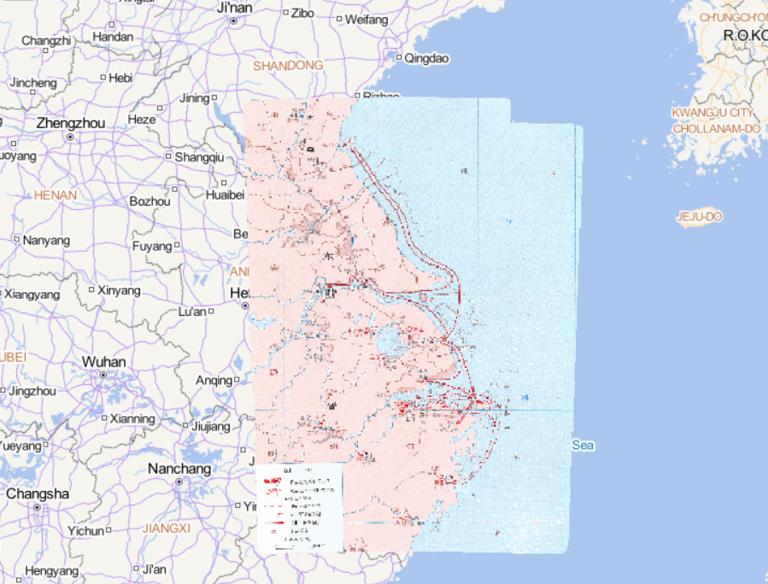Select the JEJU-DO island label
The image size is (768, 584).
(x=699, y=217)
